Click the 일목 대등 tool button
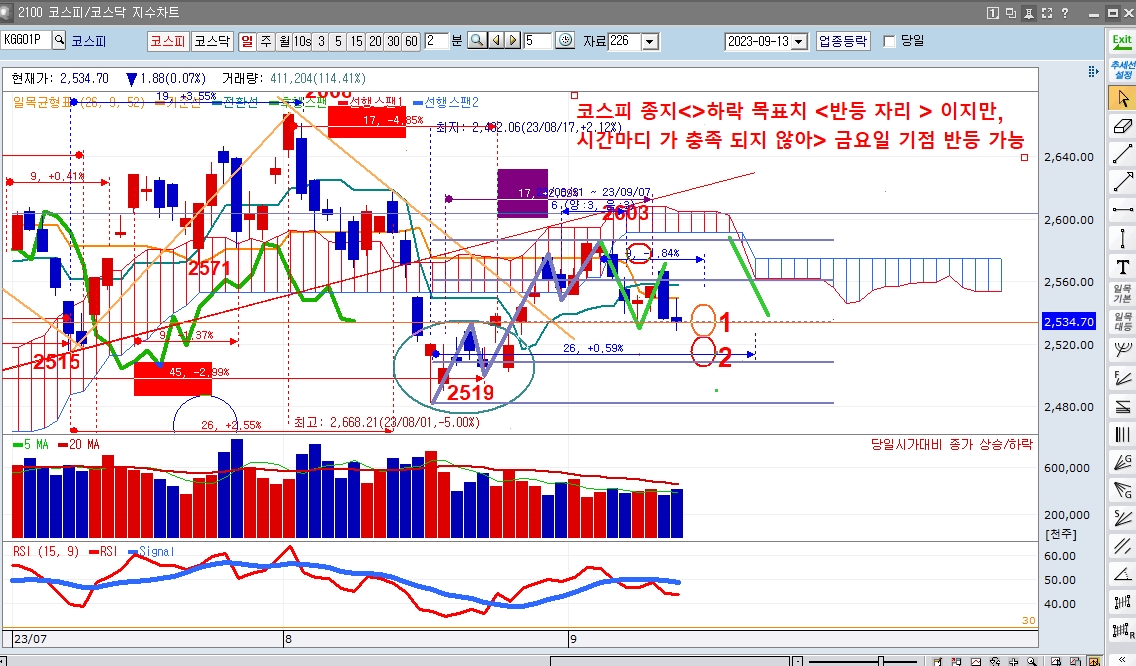The height and width of the screenshot is (666, 1136). [1122, 322]
